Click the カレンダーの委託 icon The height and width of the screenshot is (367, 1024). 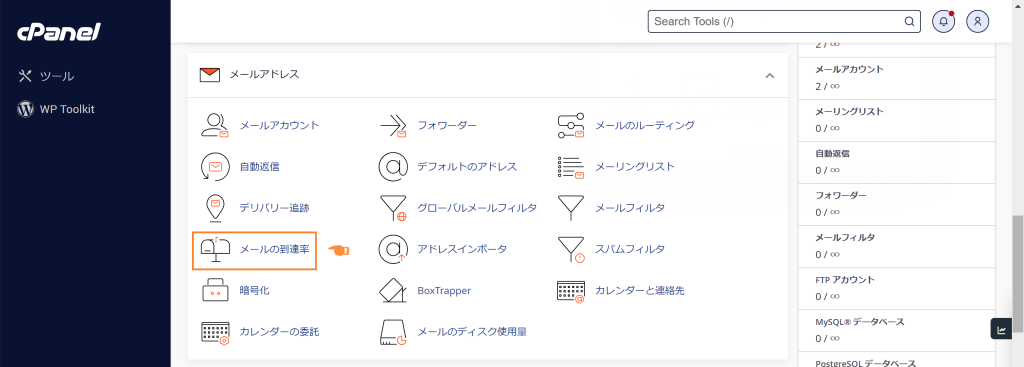pos(215,332)
